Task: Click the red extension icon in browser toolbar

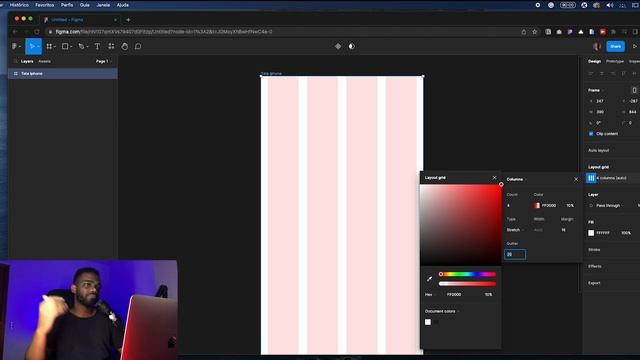Action: point(602,32)
